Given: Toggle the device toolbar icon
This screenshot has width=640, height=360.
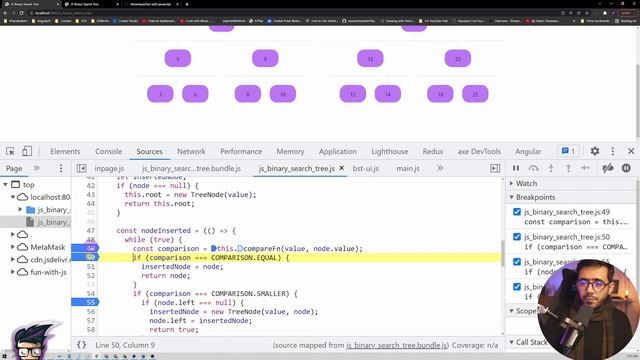Looking at the screenshot, I should coord(27,151).
